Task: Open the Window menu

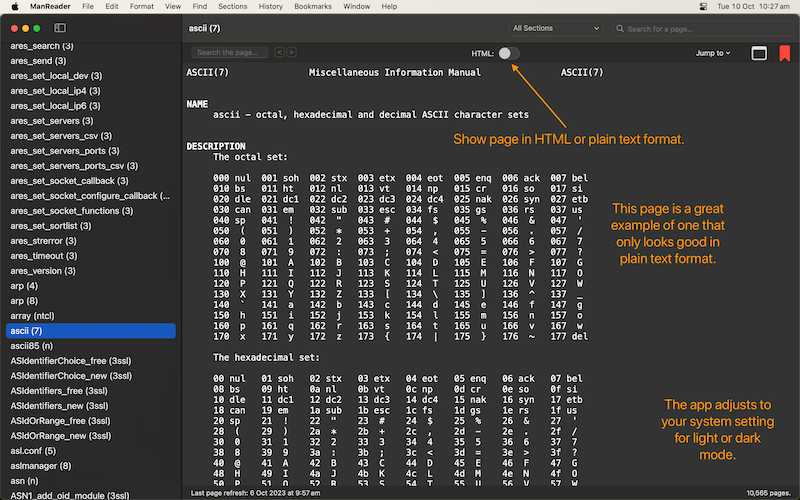Action: 356,6
